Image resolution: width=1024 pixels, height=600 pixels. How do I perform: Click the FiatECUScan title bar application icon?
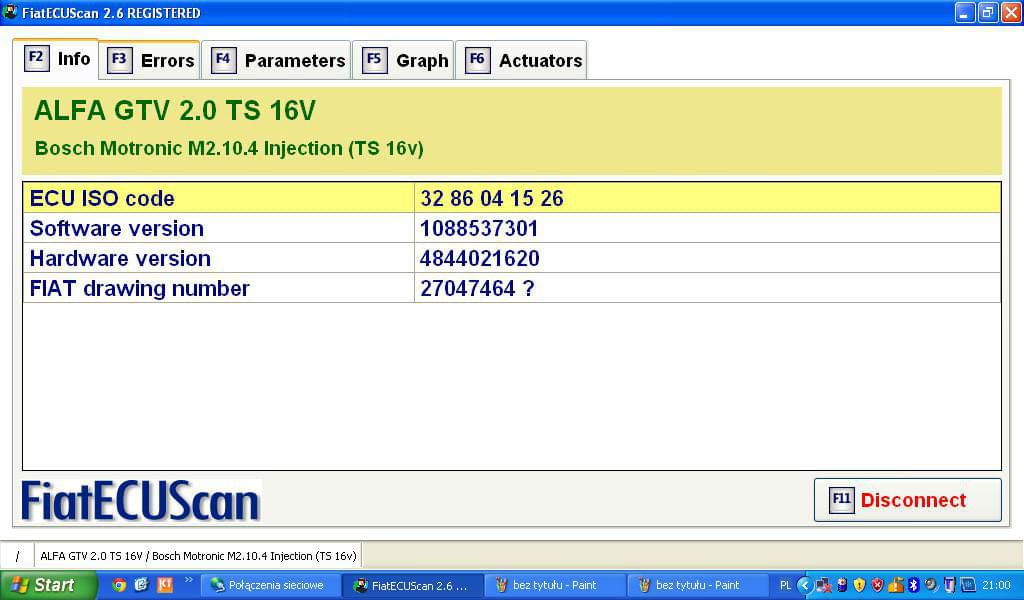tap(10, 12)
